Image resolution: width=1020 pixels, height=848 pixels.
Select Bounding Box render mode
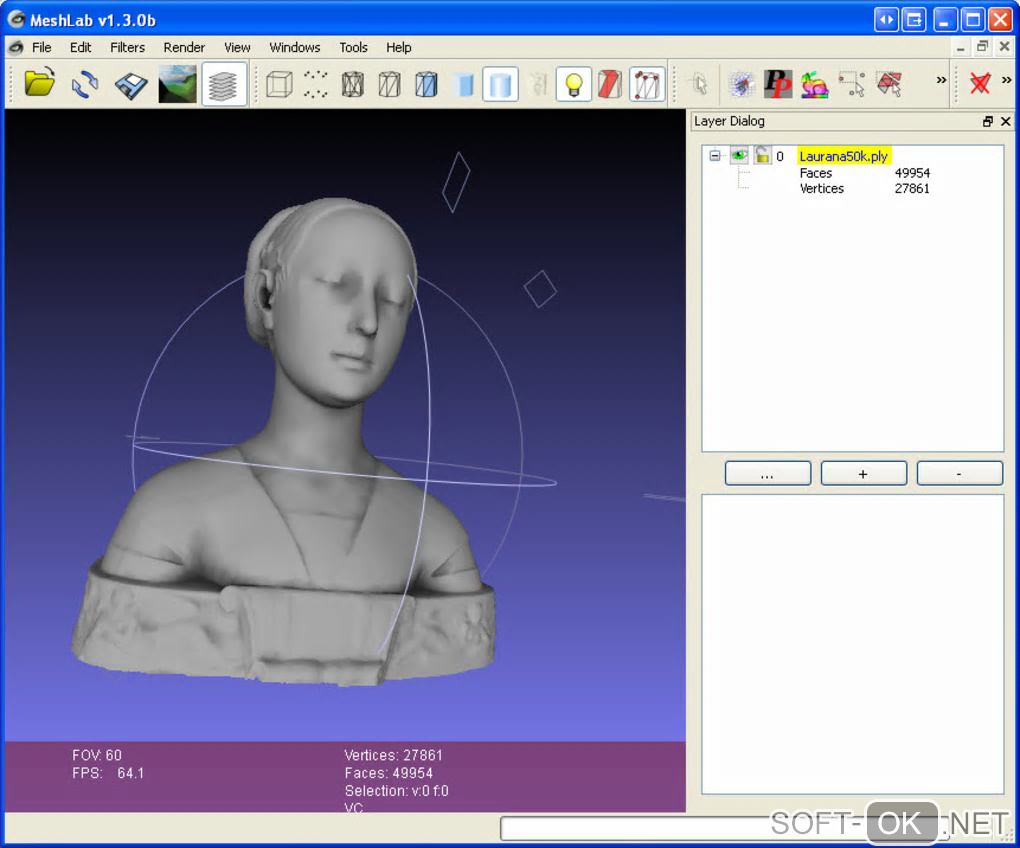[x=279, y=84]
